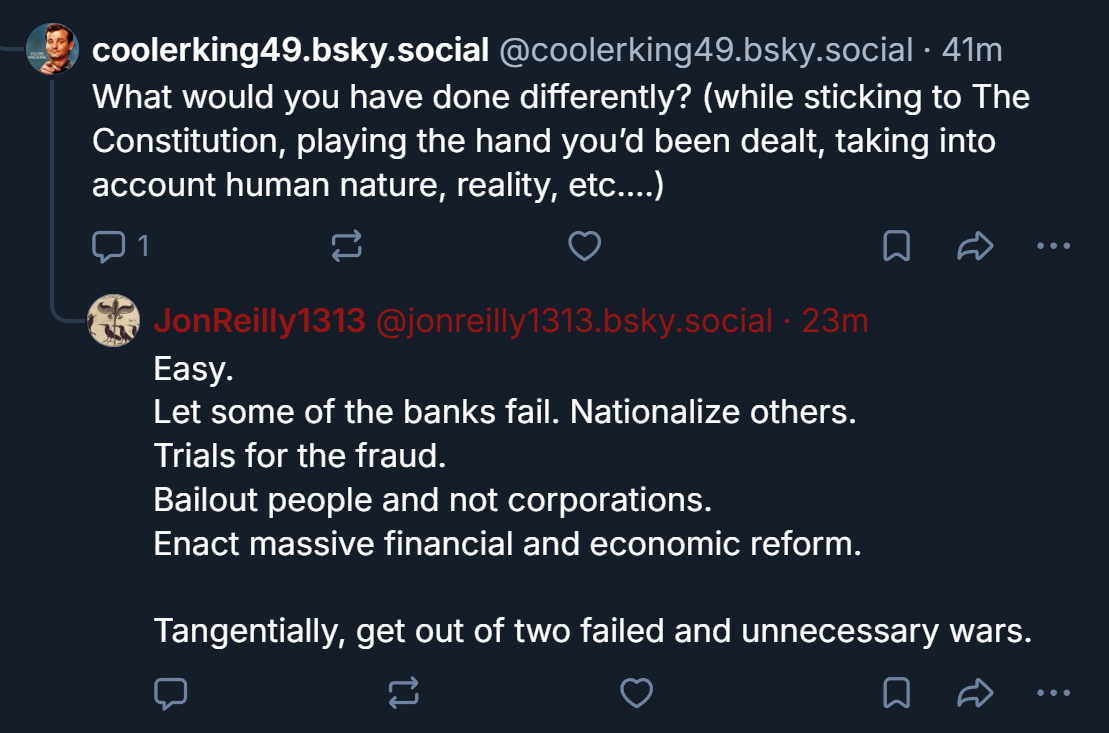1109x733 pixels.
Task: Share coolerking49's post
Action: click(974, 246)
